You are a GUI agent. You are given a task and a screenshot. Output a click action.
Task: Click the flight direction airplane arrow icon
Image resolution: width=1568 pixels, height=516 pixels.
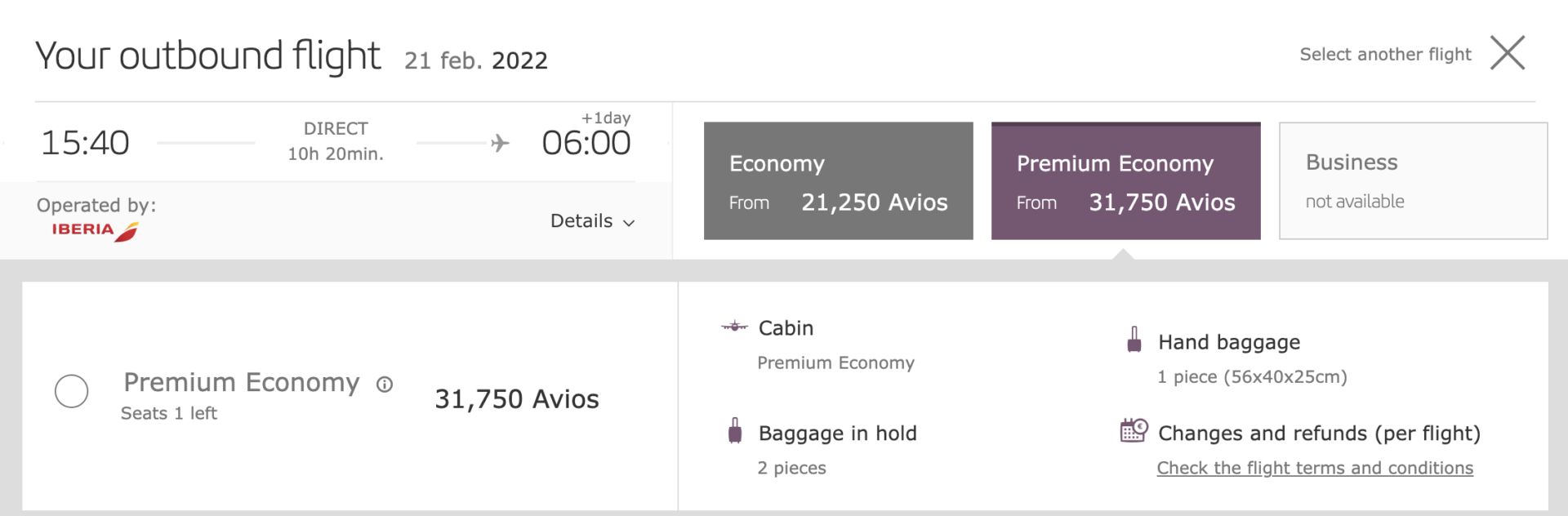click(x=500, y=143)
